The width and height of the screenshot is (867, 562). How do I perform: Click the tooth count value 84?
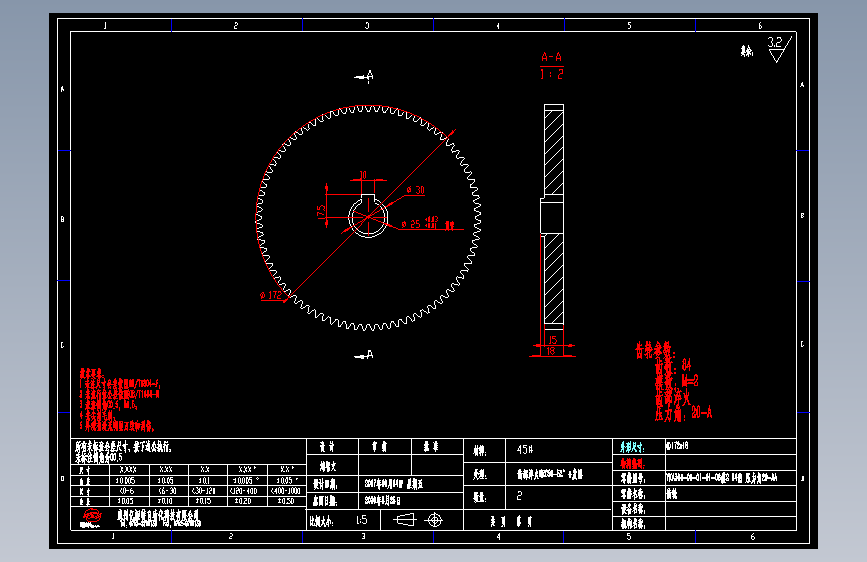686,365
